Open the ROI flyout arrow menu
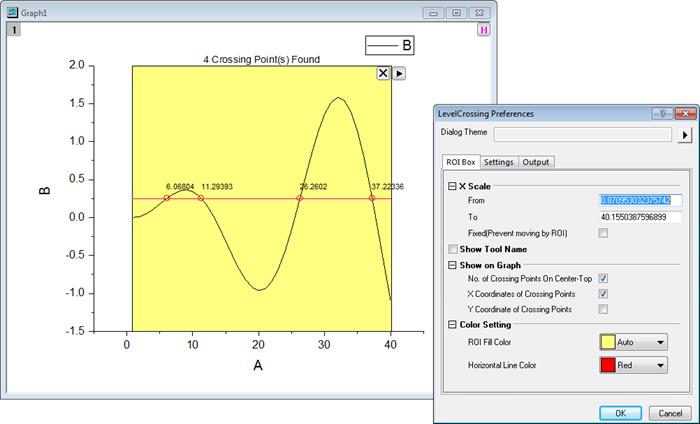Viewport: 700px width, 424px height. 399,73
